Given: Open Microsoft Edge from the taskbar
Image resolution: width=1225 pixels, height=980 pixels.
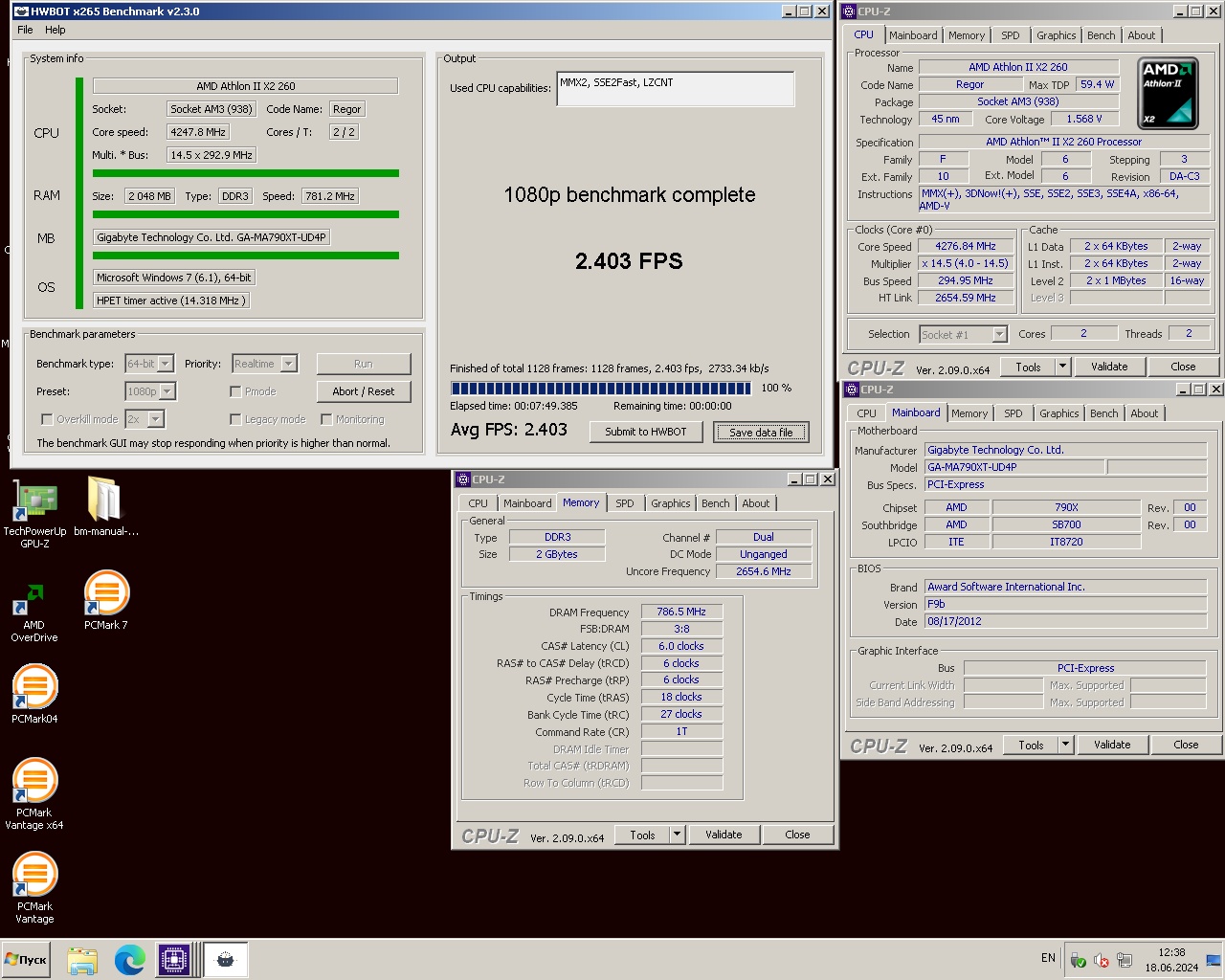Looking at the screenshot, I should (129, 960).
